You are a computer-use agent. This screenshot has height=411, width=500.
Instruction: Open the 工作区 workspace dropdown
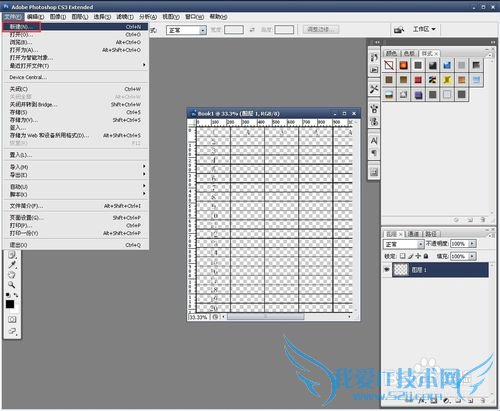click(x=424, y=29)
